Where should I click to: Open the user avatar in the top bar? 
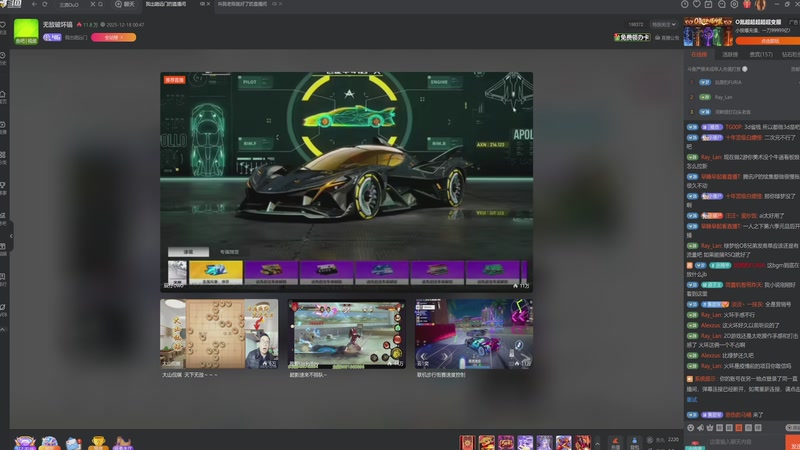760,5
